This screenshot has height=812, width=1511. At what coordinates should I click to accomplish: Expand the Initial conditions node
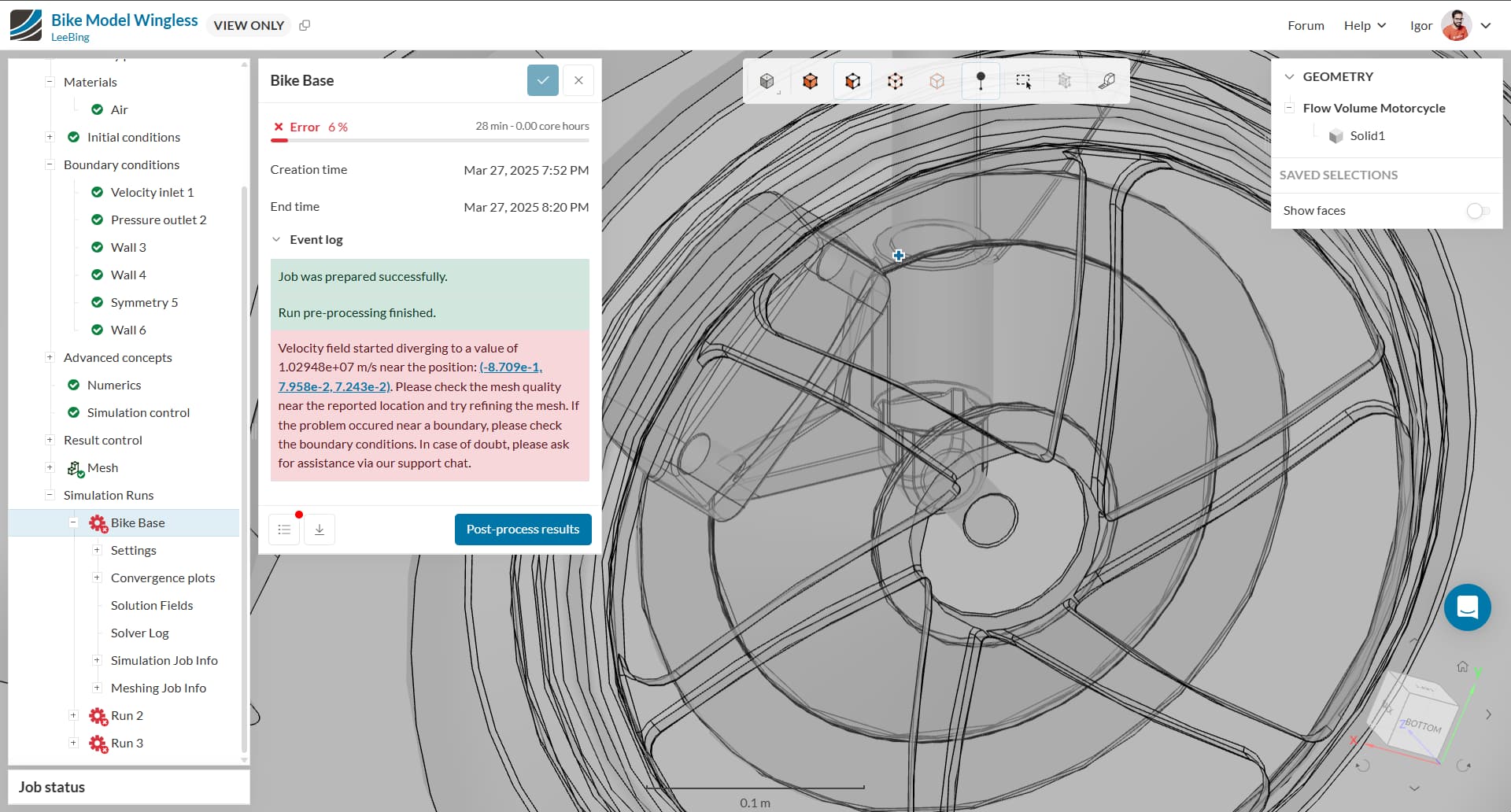(x=50, y=137)
